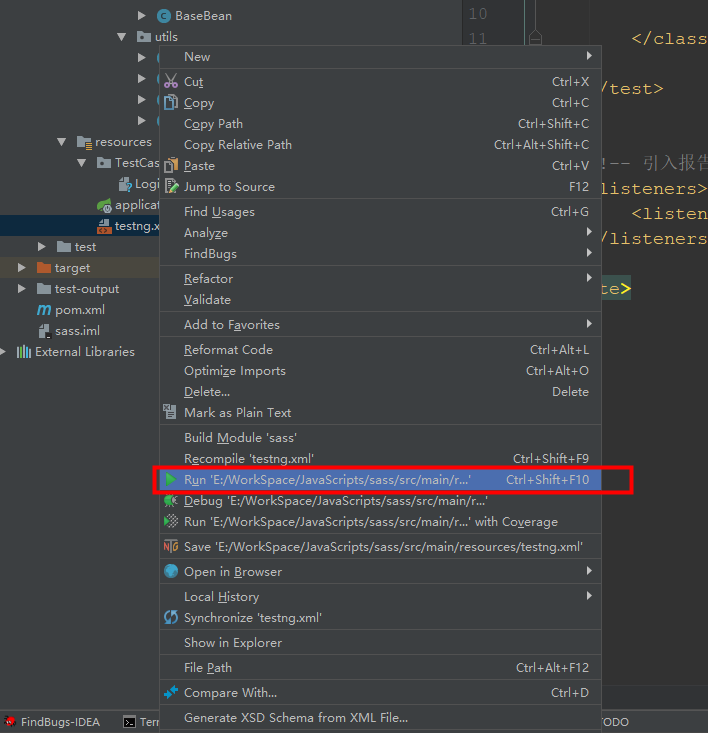Select File Path entry

click(x=380, y=667)
